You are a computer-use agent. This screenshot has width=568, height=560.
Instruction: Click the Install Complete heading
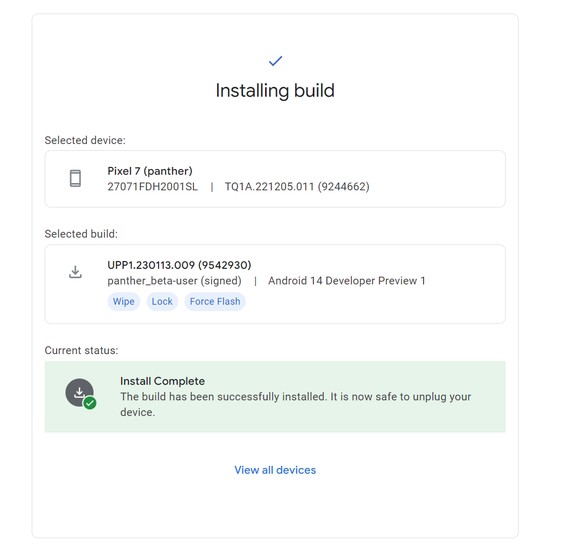(x=162, y=381)
